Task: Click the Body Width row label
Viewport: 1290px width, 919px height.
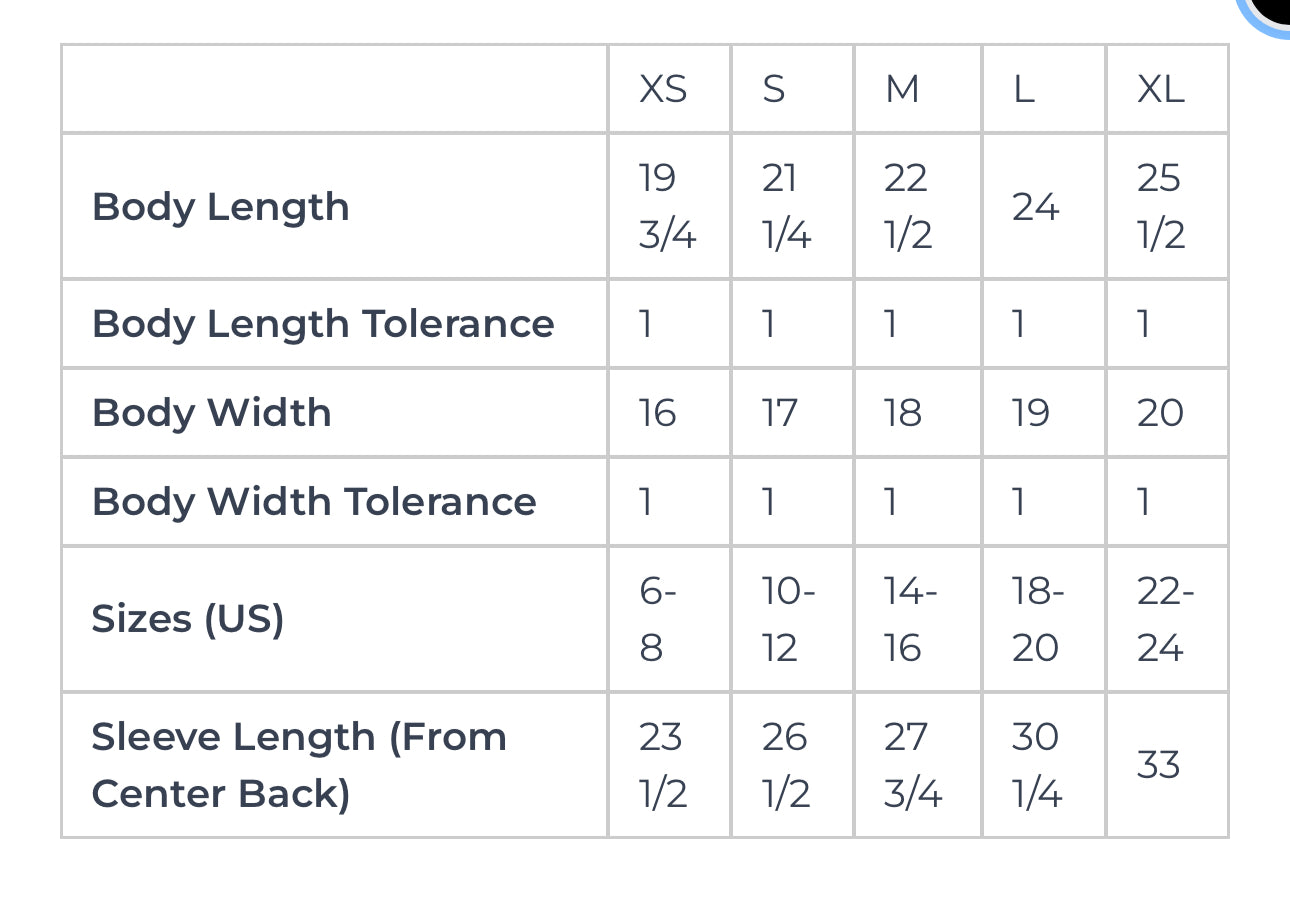Action: click(x=212, y=413)
